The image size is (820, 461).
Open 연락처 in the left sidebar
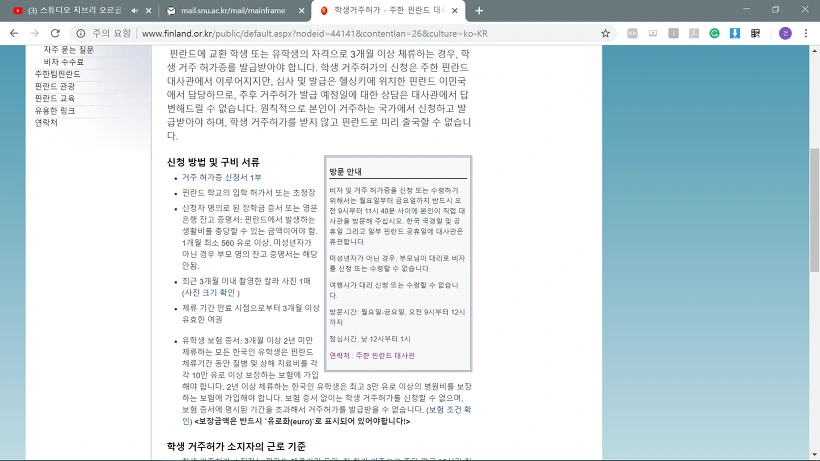pos(46,122)
